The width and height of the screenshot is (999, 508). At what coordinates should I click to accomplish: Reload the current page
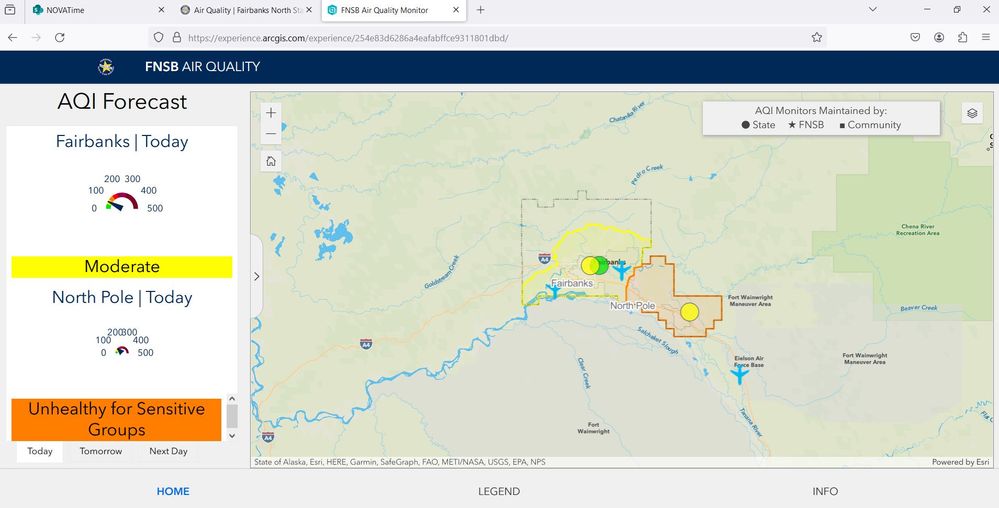tap(60, 38)
